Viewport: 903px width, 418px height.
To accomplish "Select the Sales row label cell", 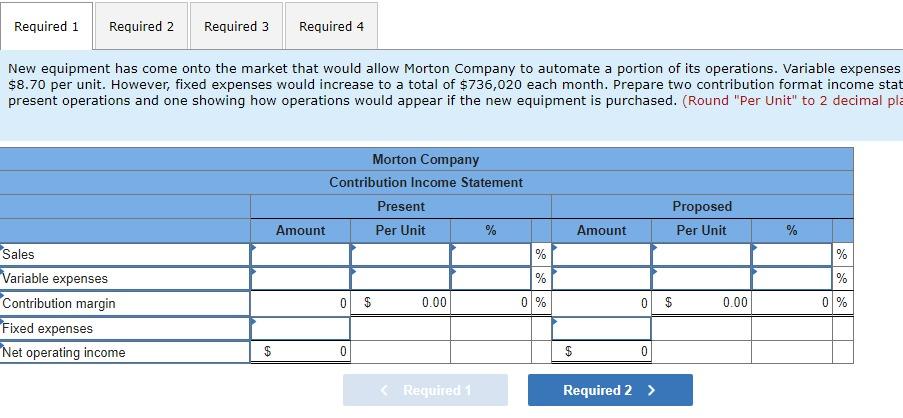I will coord(125,254).
